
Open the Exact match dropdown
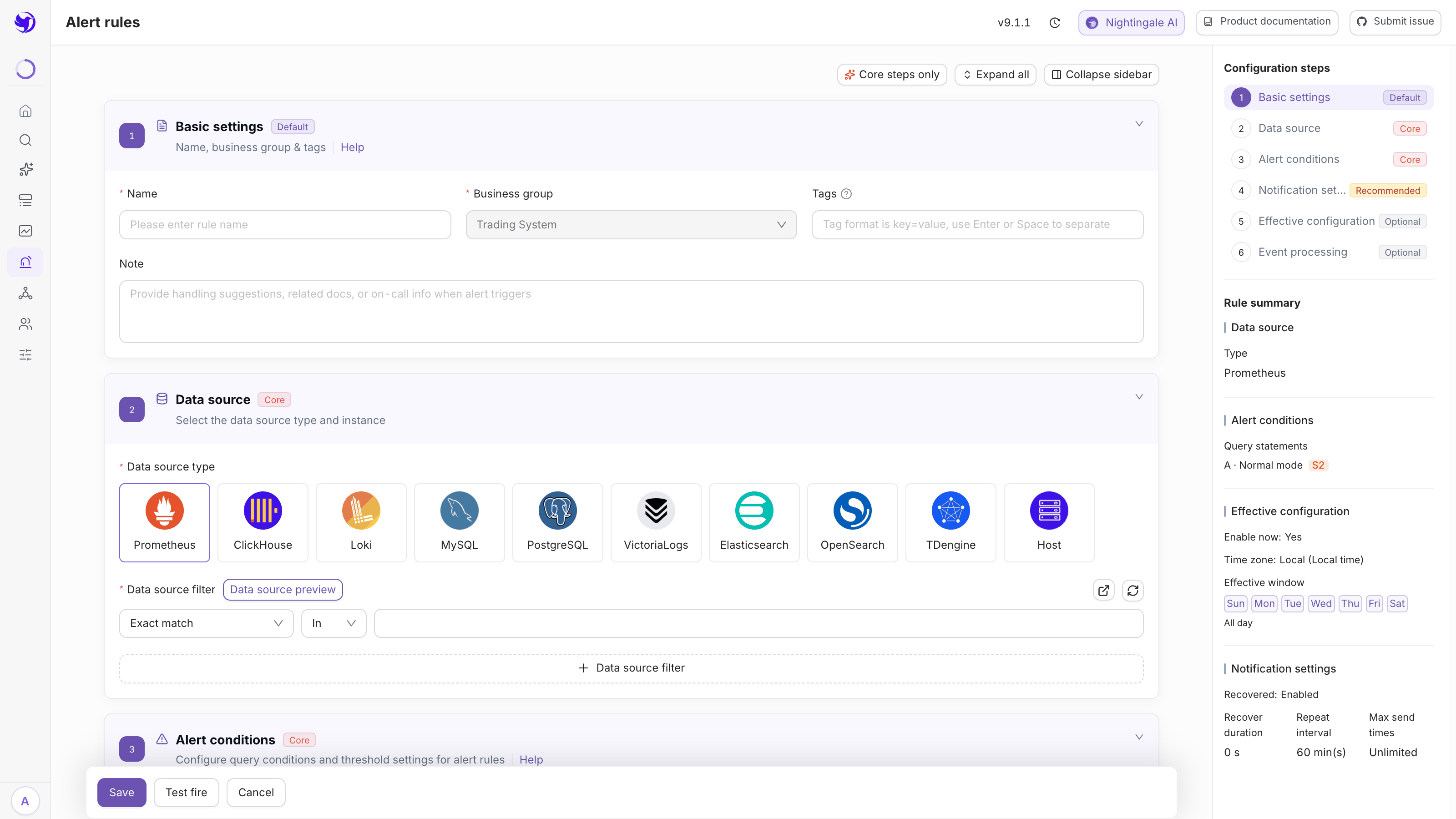[x=206, y=623]
